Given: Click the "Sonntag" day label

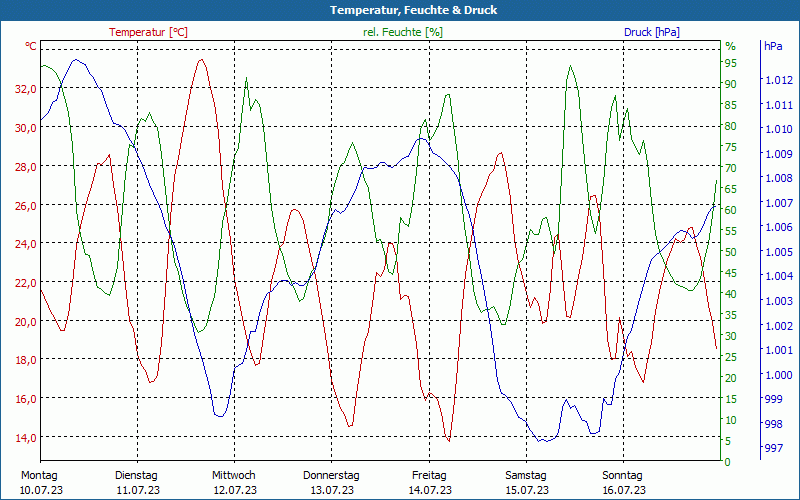Looking at the screenshot, I should pos(623,475).
